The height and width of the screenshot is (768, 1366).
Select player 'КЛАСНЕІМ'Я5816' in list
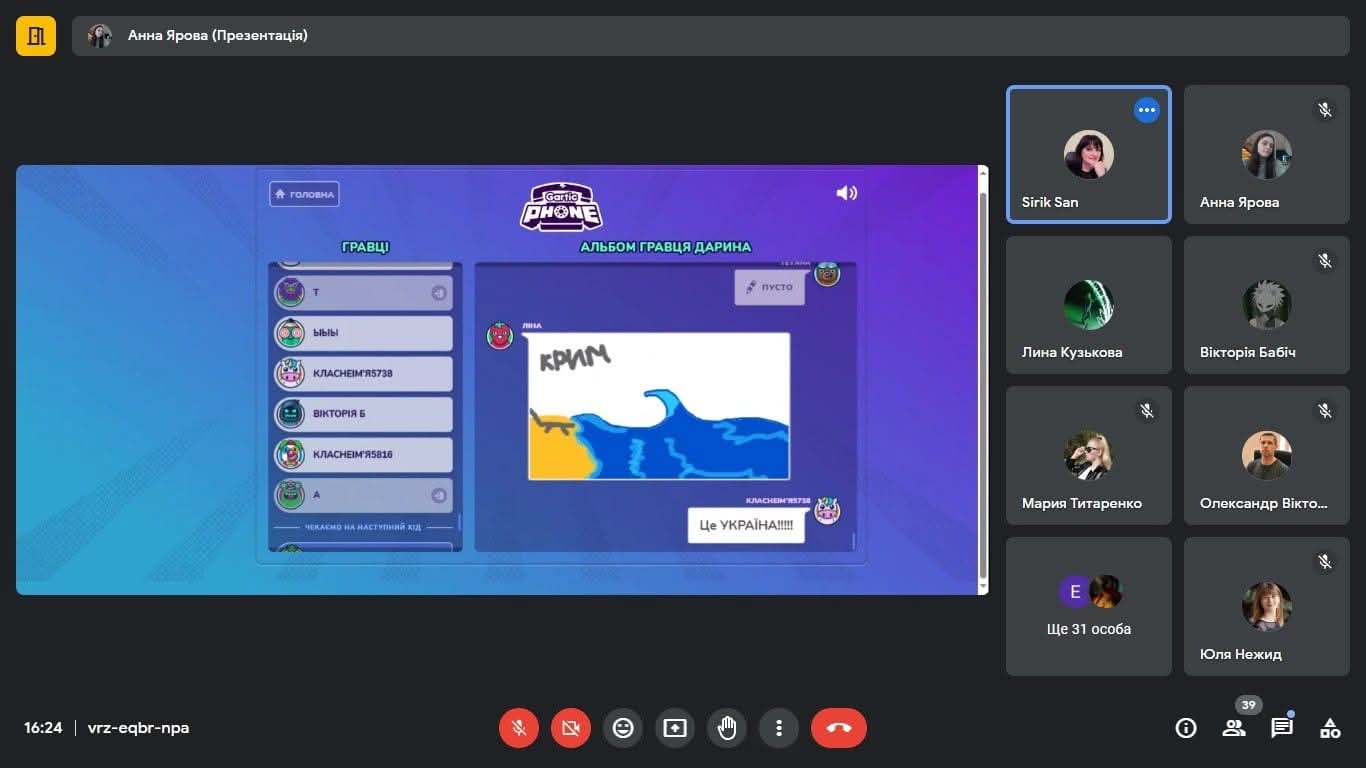point(363,454)
